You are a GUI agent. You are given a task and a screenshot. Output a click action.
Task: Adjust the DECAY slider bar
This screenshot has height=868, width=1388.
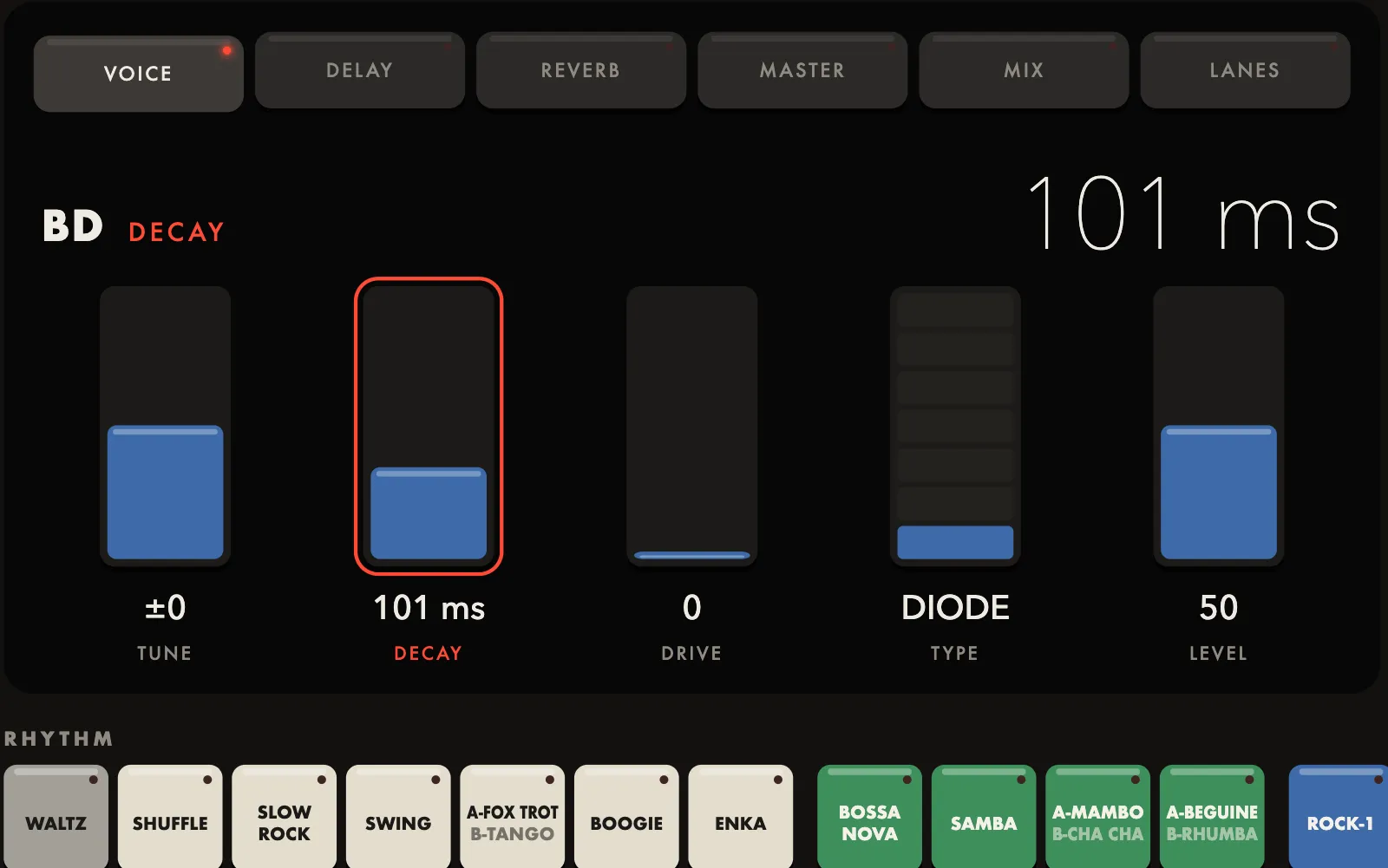point(429,426)
